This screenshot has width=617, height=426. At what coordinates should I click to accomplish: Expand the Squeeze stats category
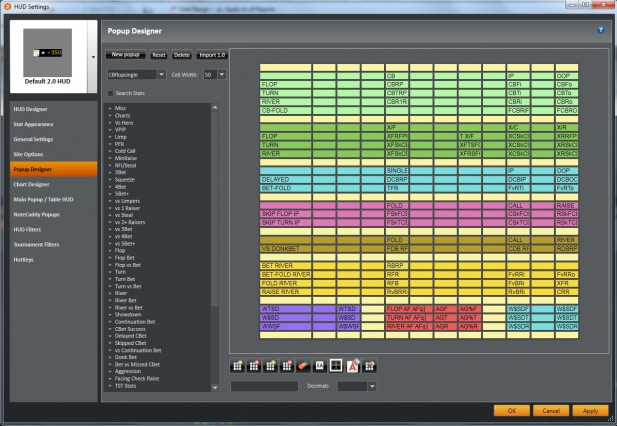(x=110, y=180)
